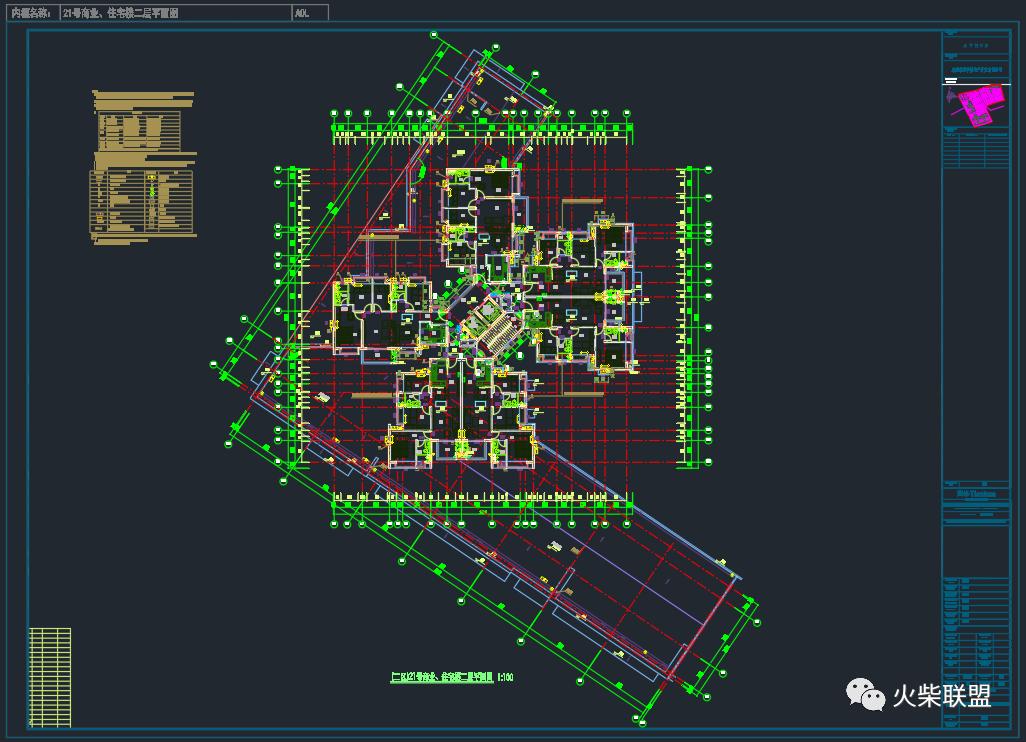Select the A0L sheet size cell
The image size is (1026, 742).
pyautogui.click(x=309, y=13)
